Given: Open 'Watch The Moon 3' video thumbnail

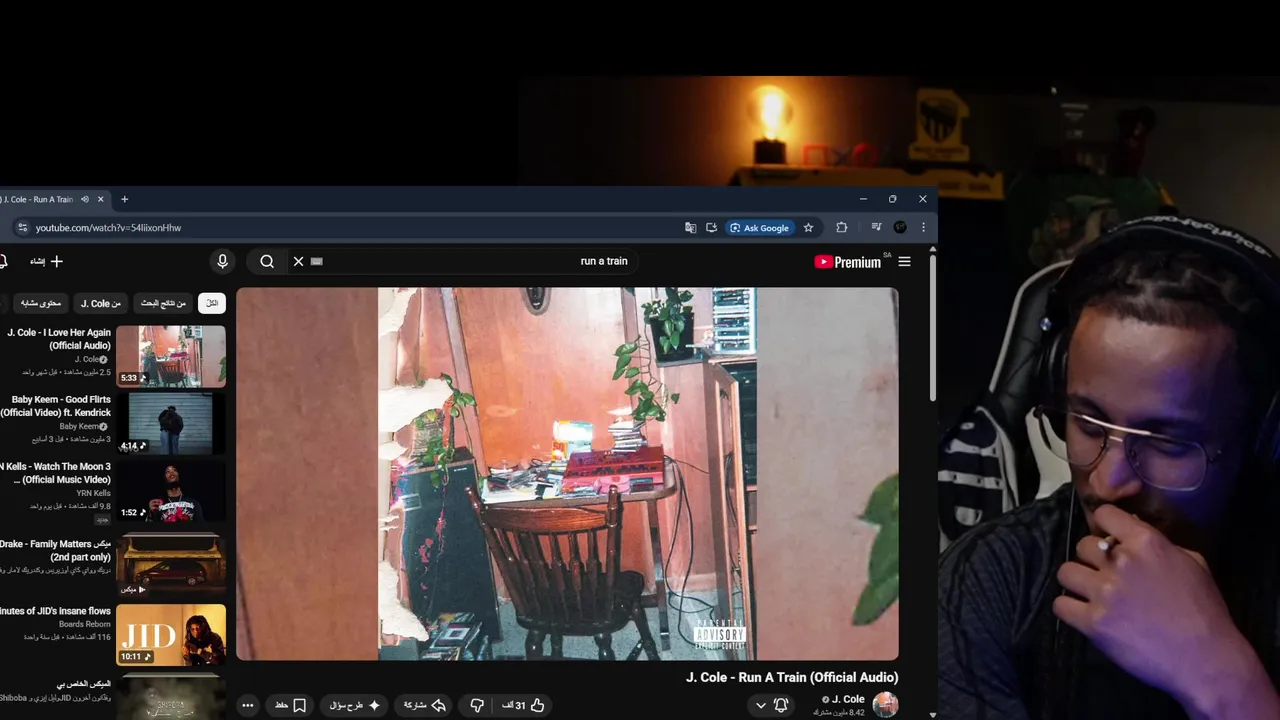Looking at the screenshot, I should coord(171,490).
